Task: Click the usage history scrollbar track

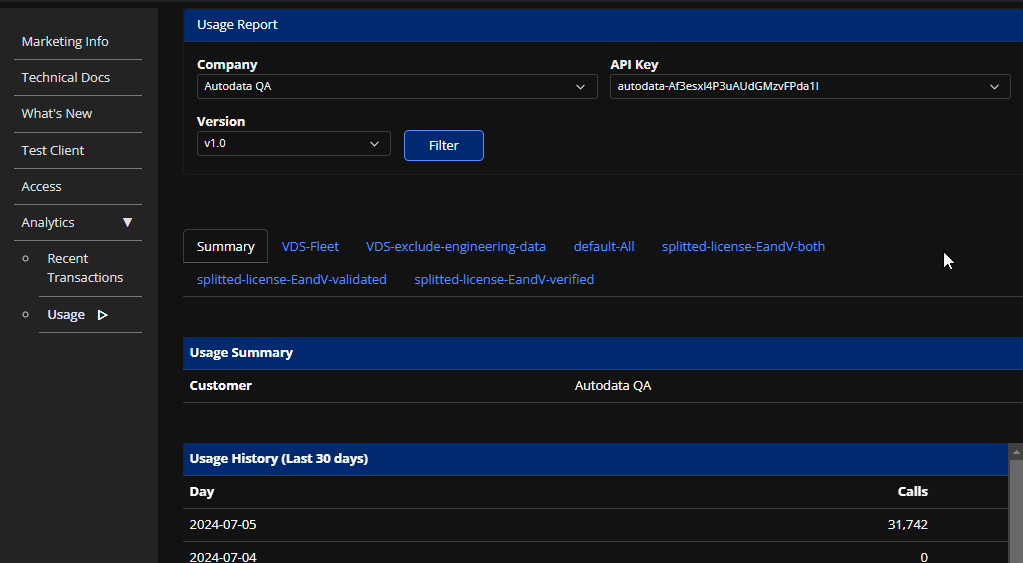Action: [x=1016, y=511]
